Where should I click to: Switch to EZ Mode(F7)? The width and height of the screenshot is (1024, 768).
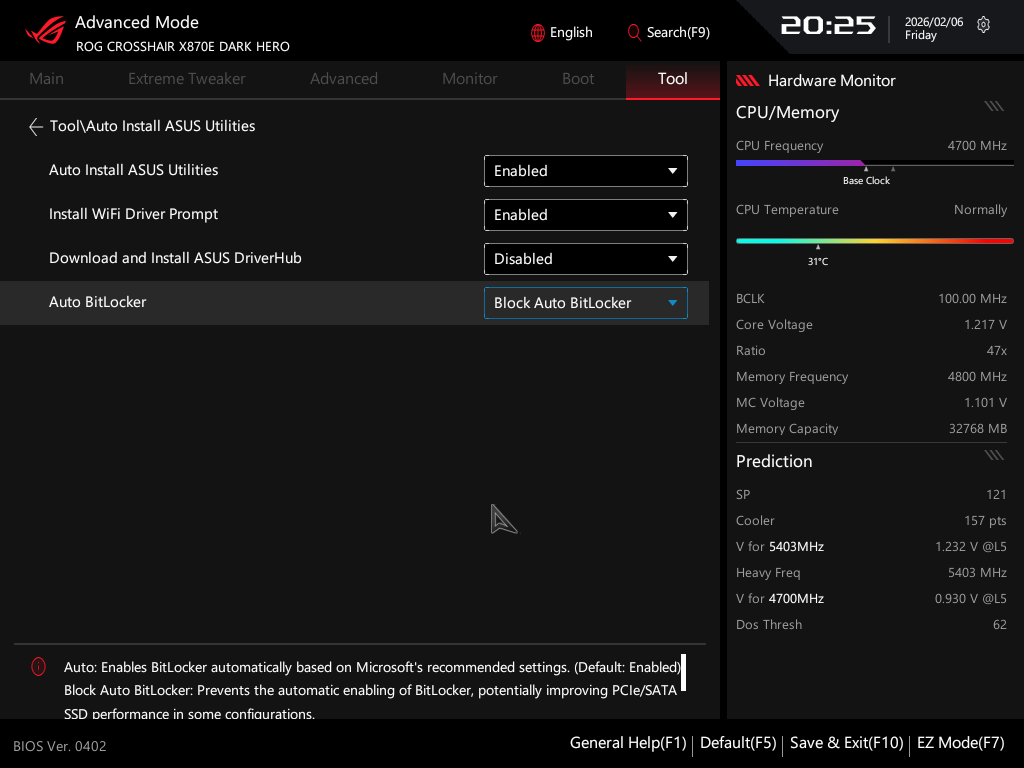pos(960,743)
